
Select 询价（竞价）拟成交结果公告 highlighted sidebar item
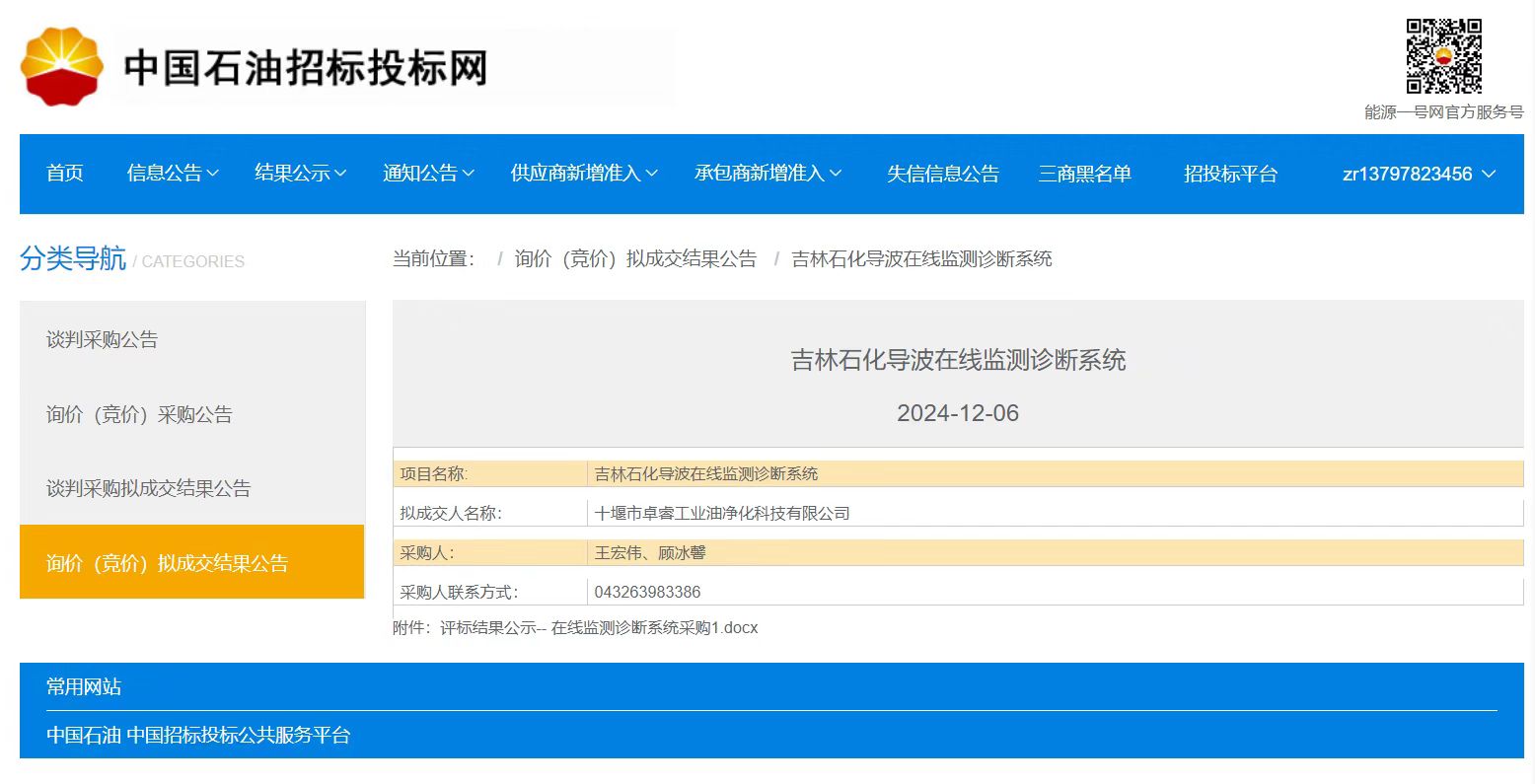[192, 562]
